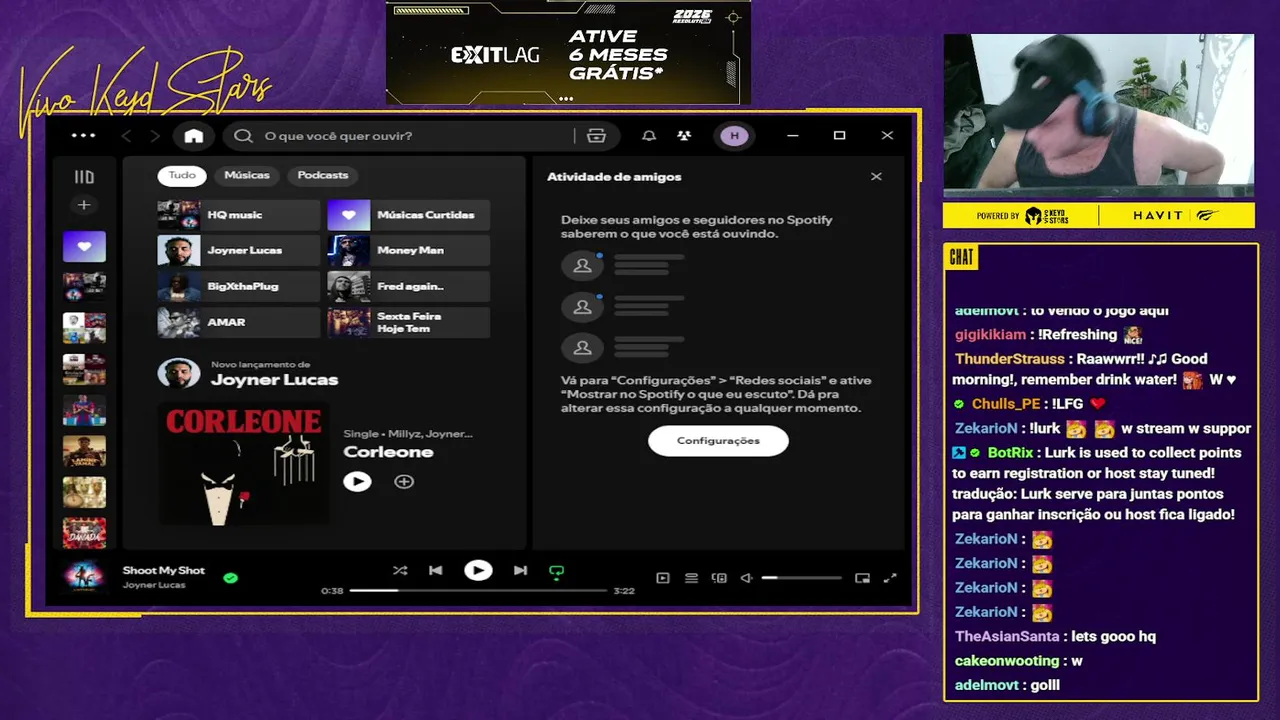Open the HQ music playlist tile

pos(238,215)
